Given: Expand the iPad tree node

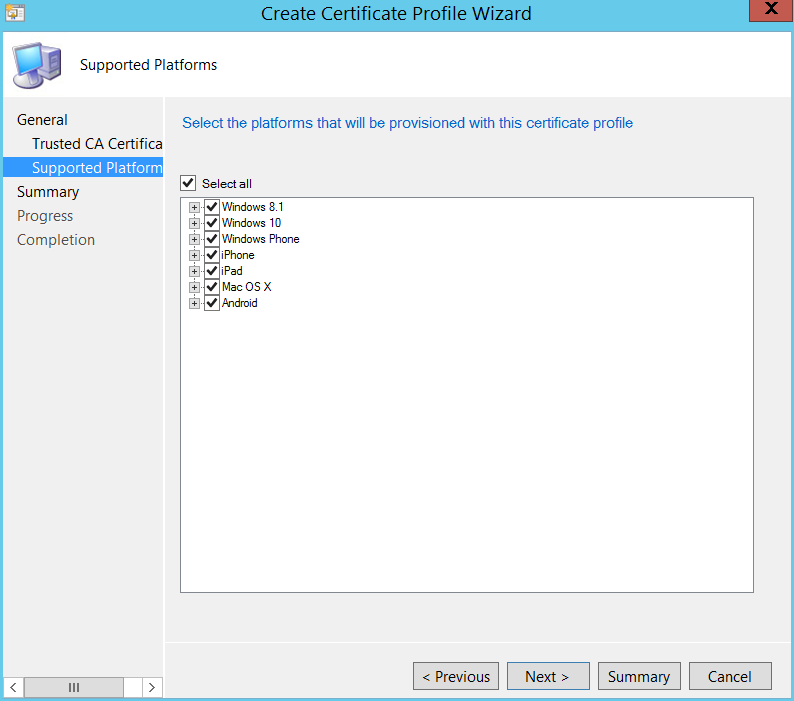Looking at the screenshot, I should (194, 271).
